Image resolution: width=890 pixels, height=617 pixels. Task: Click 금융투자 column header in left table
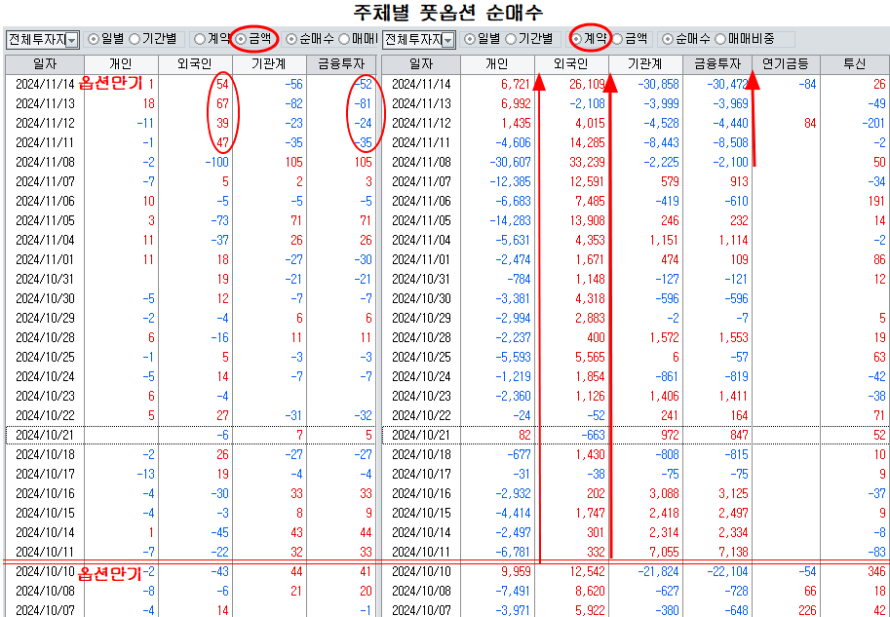click(x=341, y=65)
